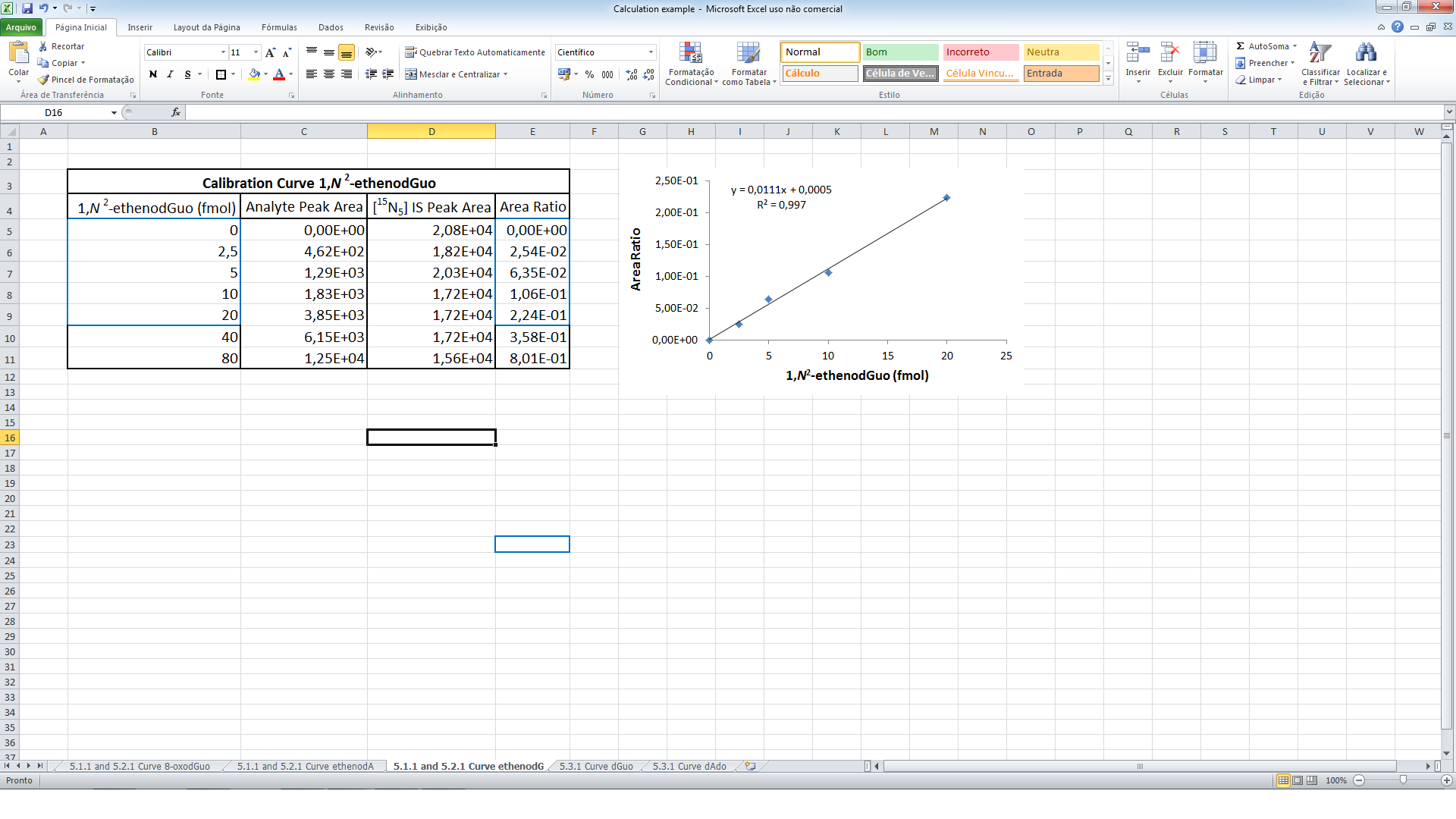Expand the Científico number format dropdown

click(x=651, y=52)
